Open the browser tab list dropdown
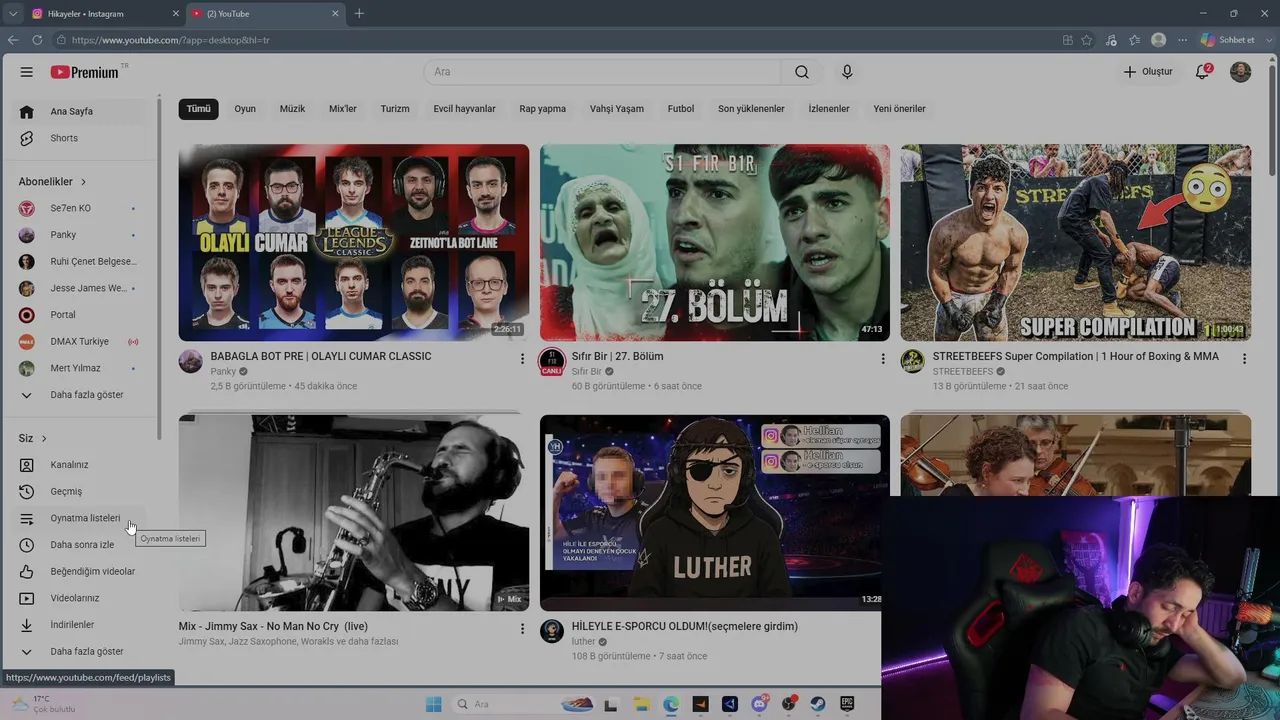The height and width of the screenshot is (720, 1280). (13, 13)
